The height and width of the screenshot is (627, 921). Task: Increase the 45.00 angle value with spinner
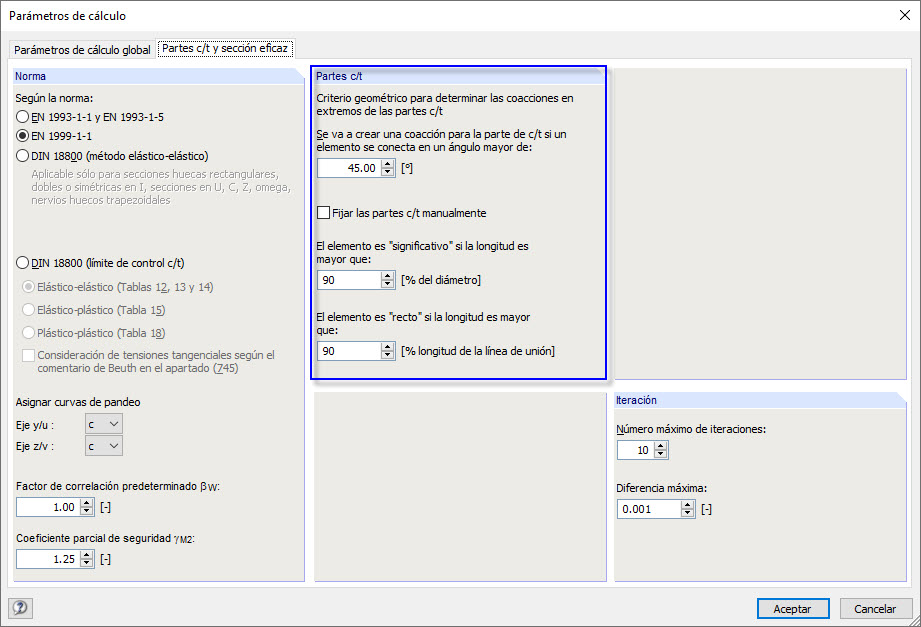point(388,164)
